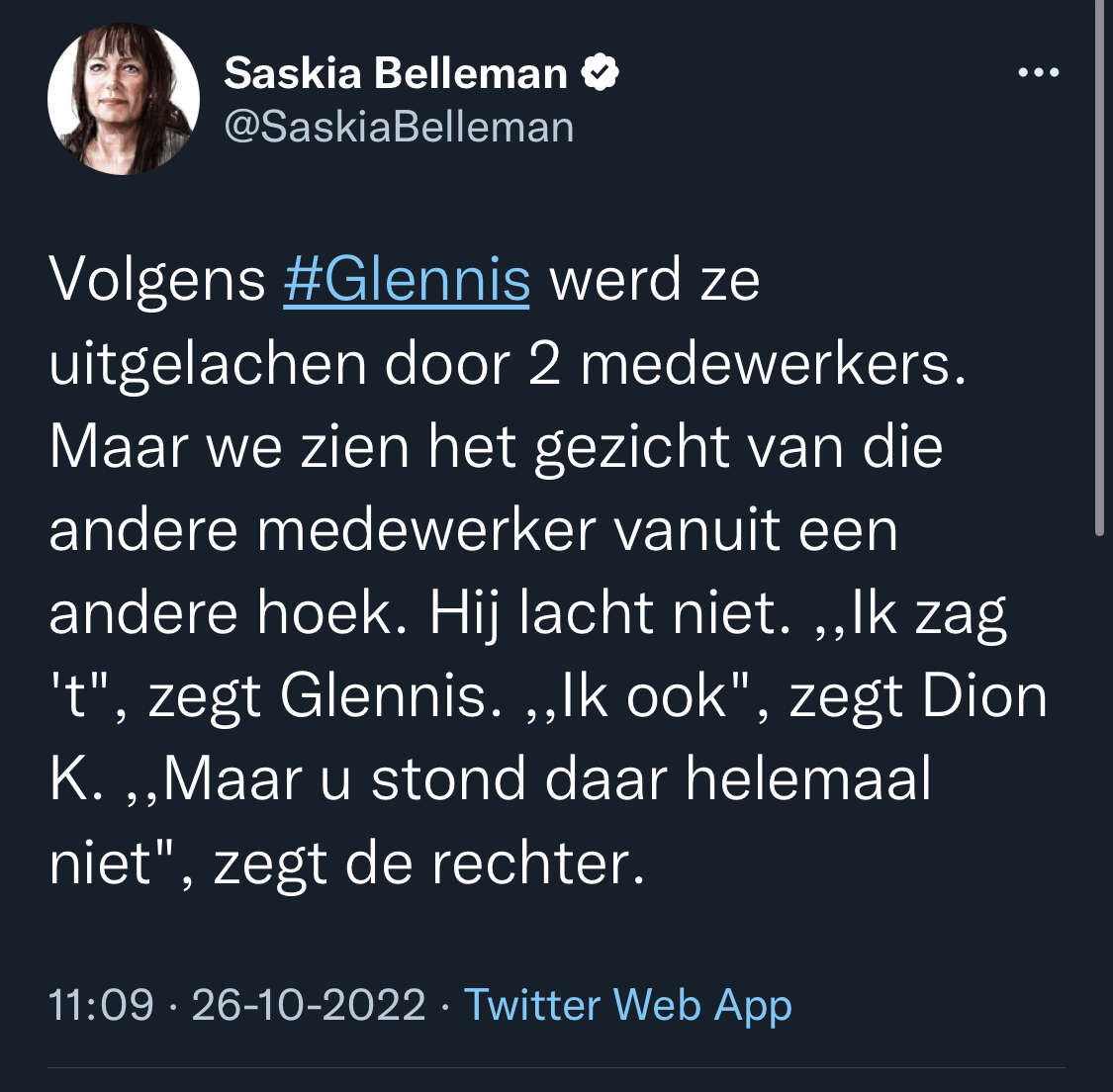Click the 11:09 tweet timestamp
Image resolution: width=1113 pixels, height=1092 pixels.
tap(101, 1005)
